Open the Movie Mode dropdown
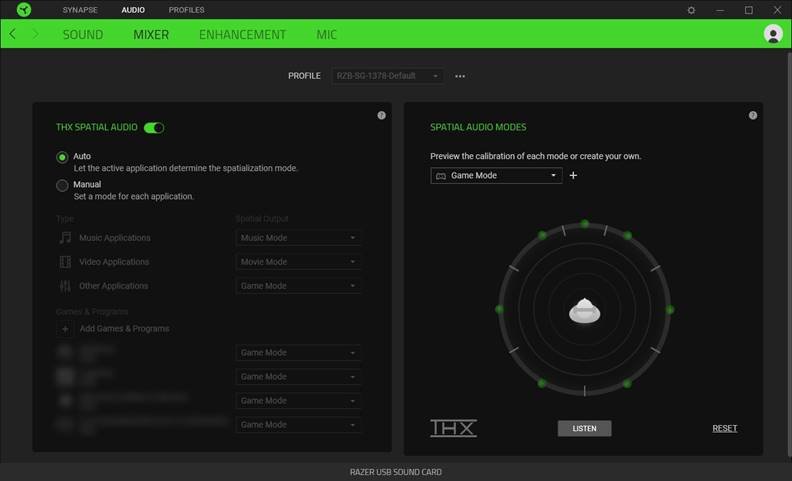The width and height of the screenshot is (792, 481). (x=299, y=262)
